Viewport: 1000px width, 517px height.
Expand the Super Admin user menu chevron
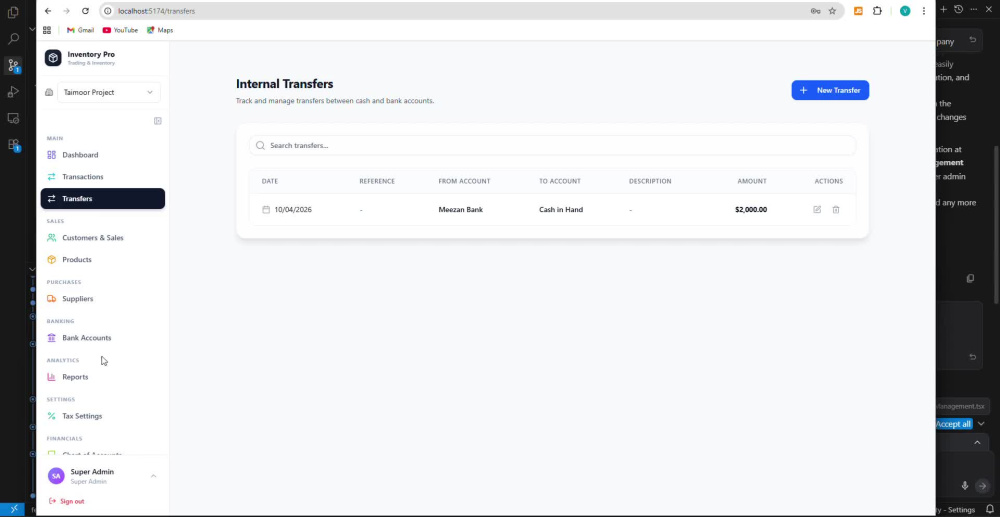tap(153, 476)
